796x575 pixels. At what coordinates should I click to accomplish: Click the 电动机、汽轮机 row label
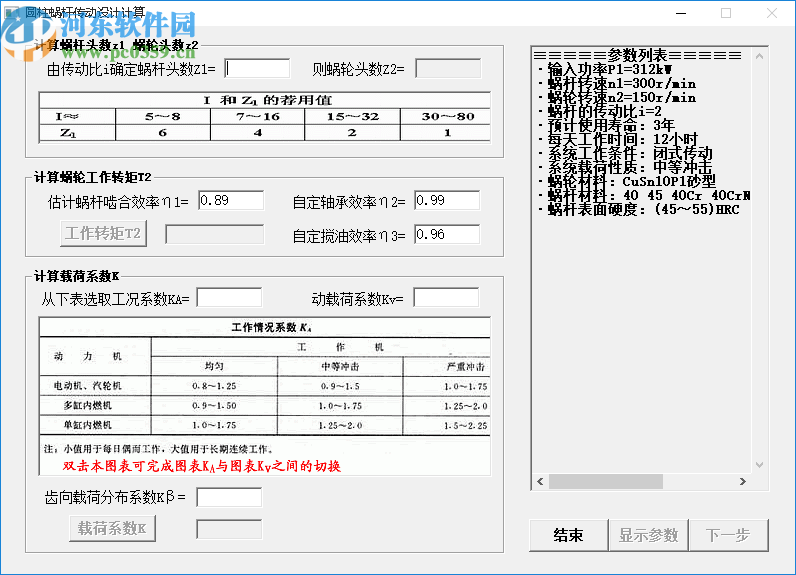click(x=88, y=386)
